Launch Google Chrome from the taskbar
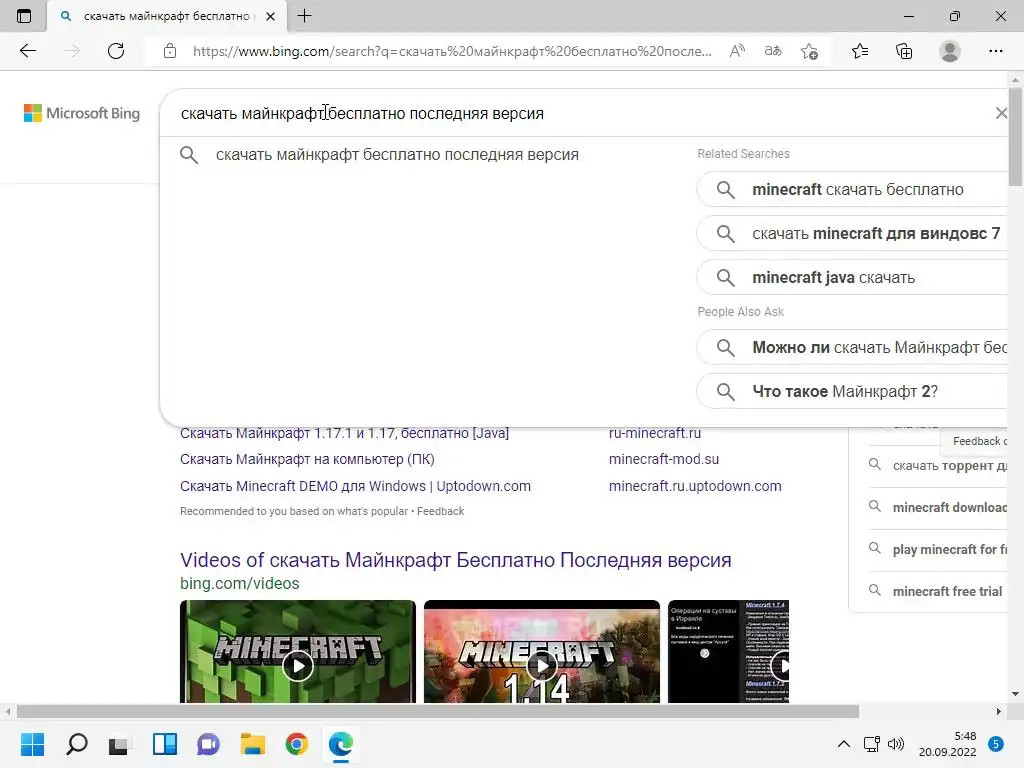This screenshot has height=768, width=1024. [x=296, y=744]
